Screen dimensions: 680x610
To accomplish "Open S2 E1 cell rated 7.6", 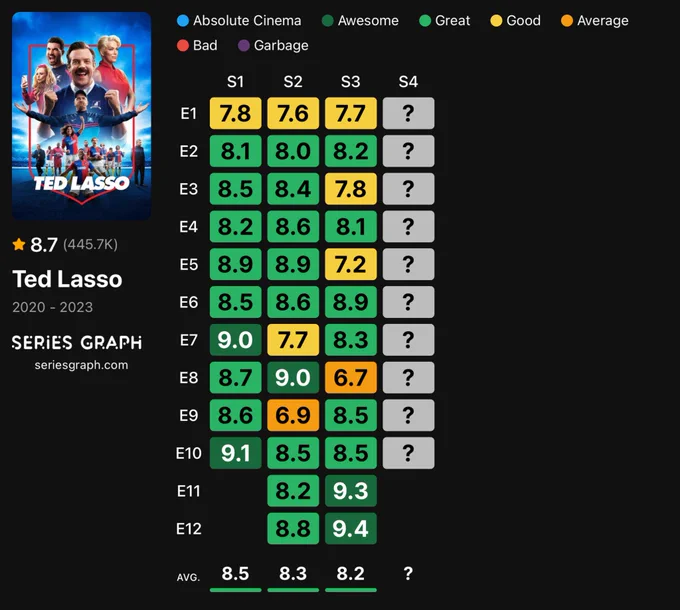I will click(293, 113).
